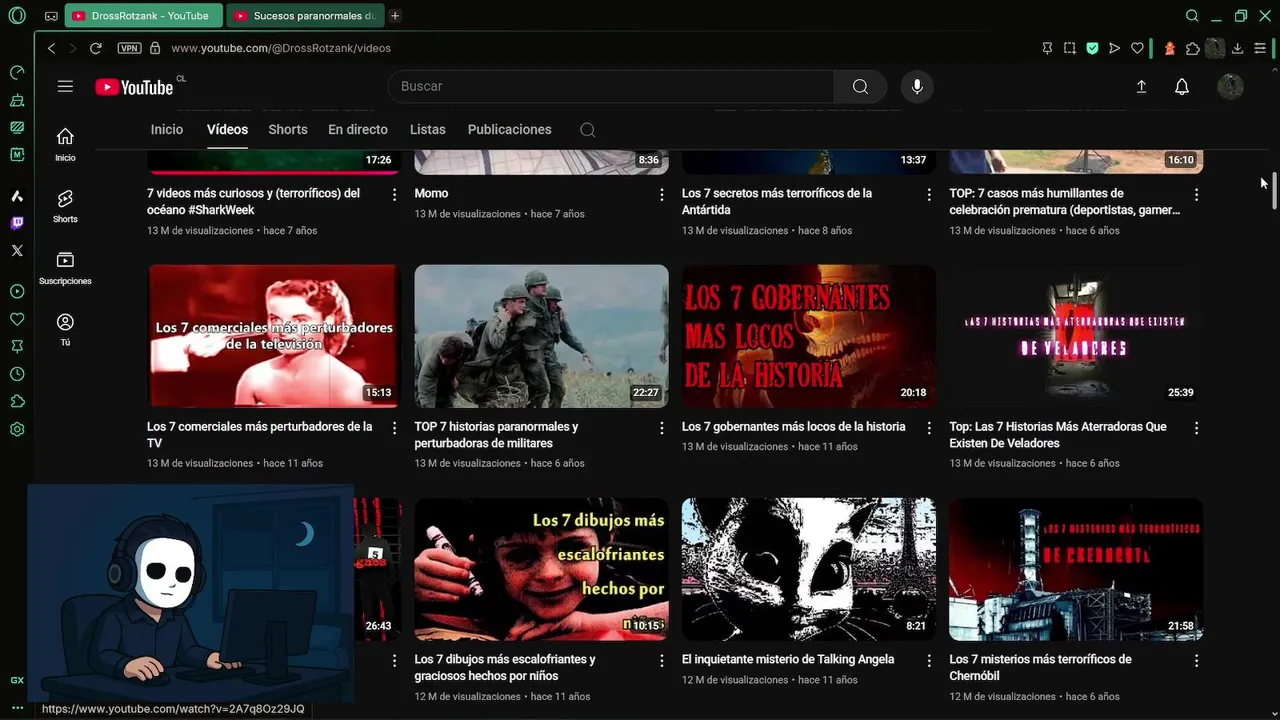Open the YouTube create upload icon
The width and height of the screenshot is (1280, 720).
pyautogui.click(x=1141, y=87)
